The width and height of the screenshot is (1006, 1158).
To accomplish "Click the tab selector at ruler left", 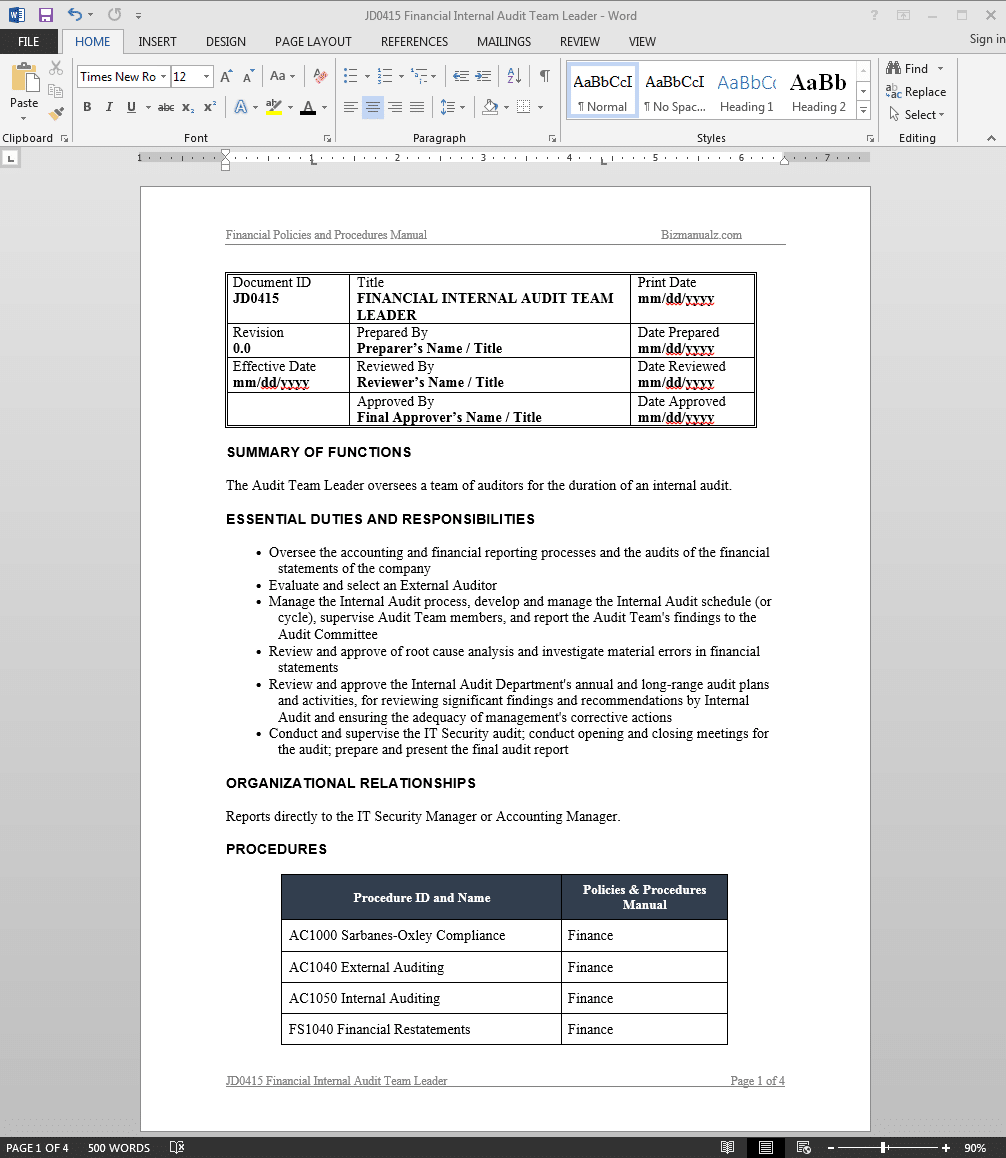I will pos(10,158).
